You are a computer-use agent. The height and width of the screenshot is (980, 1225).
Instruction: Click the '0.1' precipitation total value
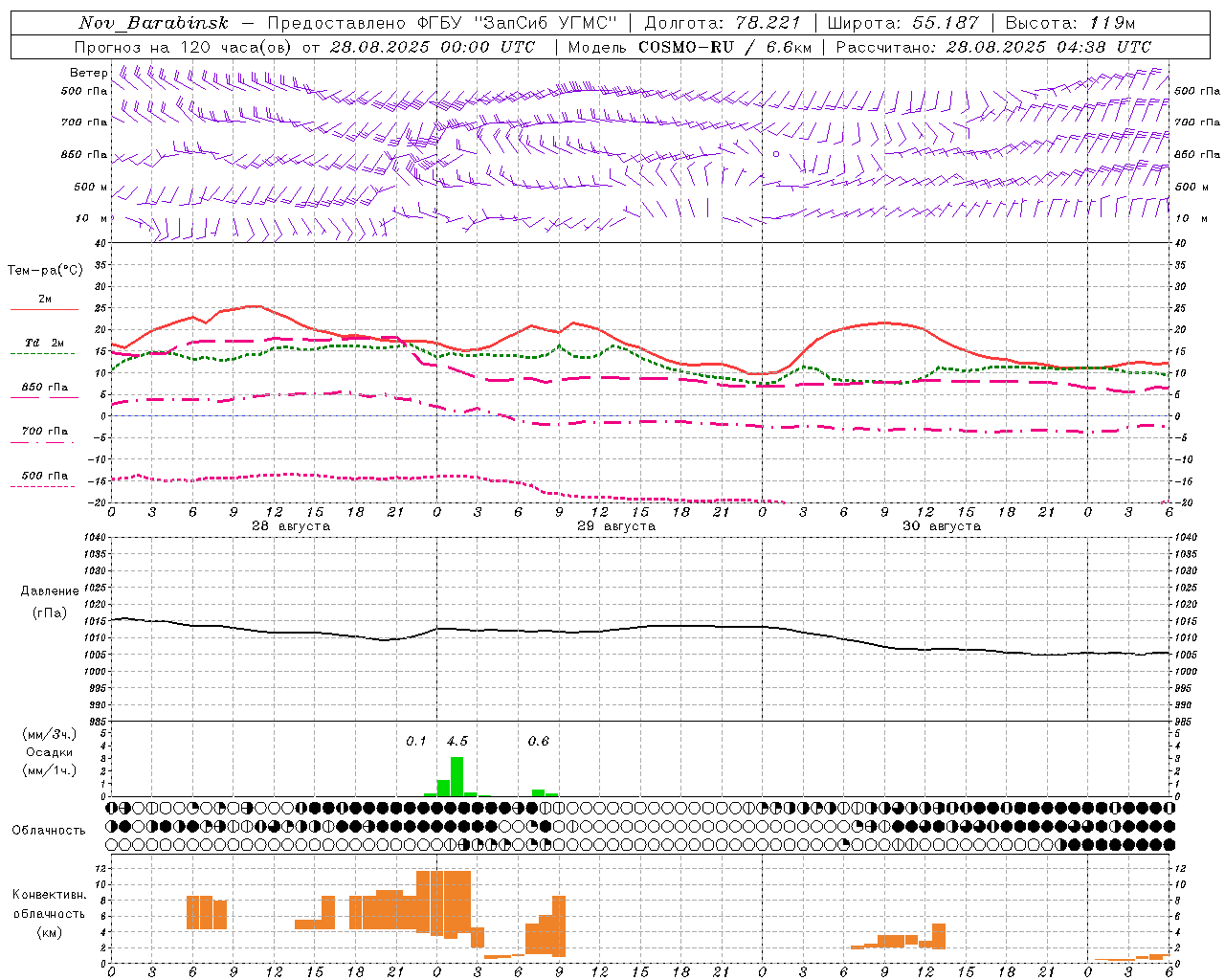coord(416,741)
